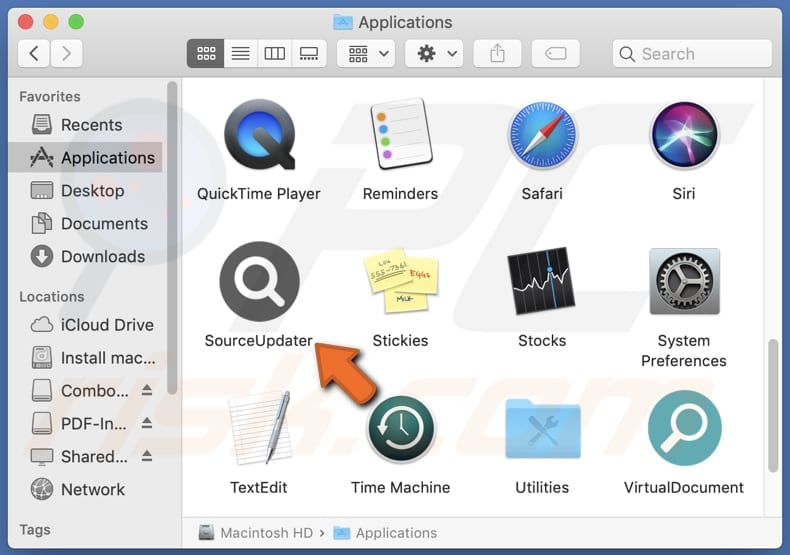Select the PDF-In... volume in sidebar
The height and width of the screenshot is (555, 790).
click(x=78, y=424)
